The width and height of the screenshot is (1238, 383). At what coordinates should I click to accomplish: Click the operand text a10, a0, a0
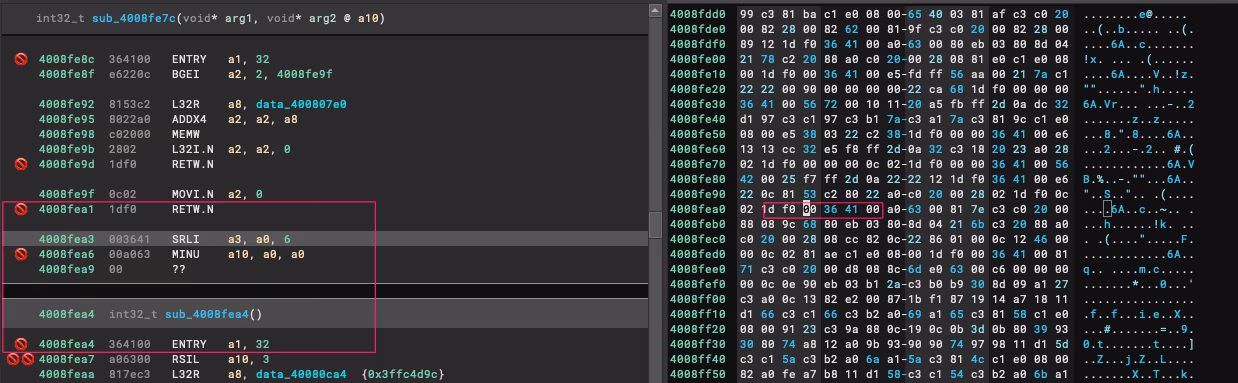pos(267,254)
